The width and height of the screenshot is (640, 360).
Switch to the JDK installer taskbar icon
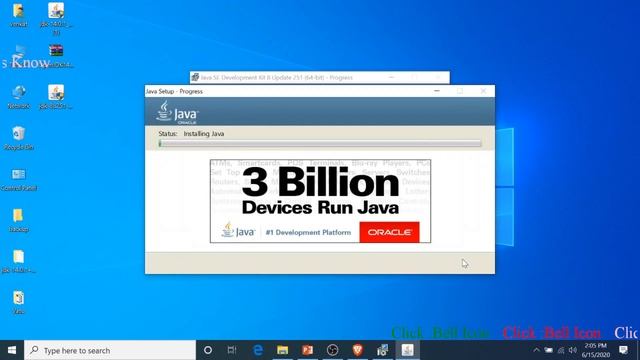(x=382, y=350)
